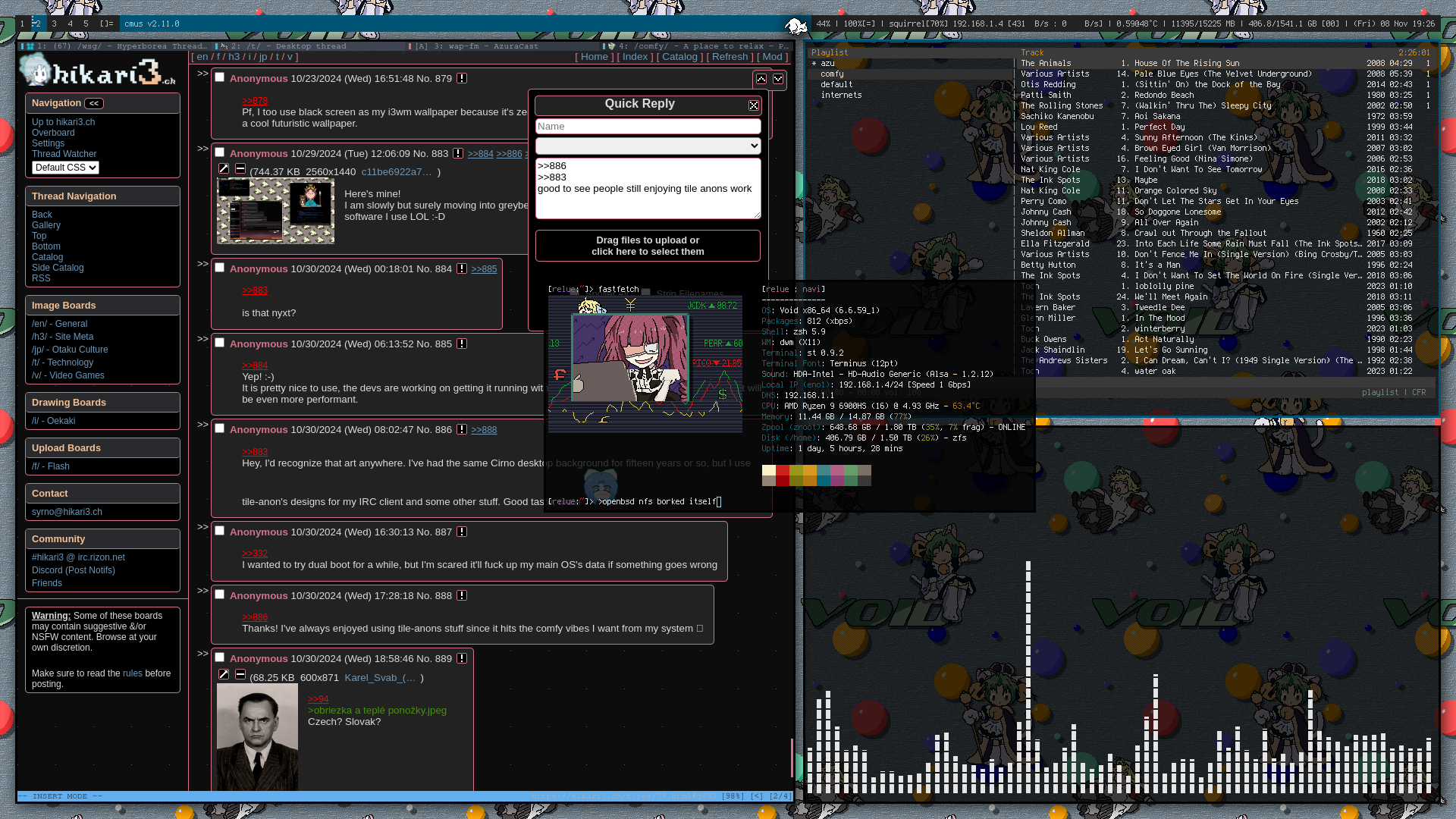Screen dimensions: 1456x819
Task: Close the Quick Reply box
Action: (753, 105)
